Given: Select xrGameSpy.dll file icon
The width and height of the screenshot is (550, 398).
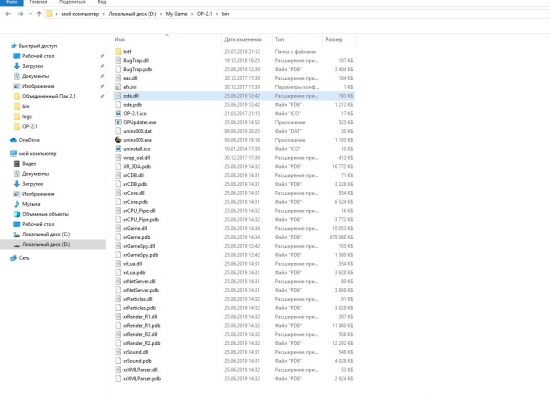Looking at the screenshot, I should (118, 246).
